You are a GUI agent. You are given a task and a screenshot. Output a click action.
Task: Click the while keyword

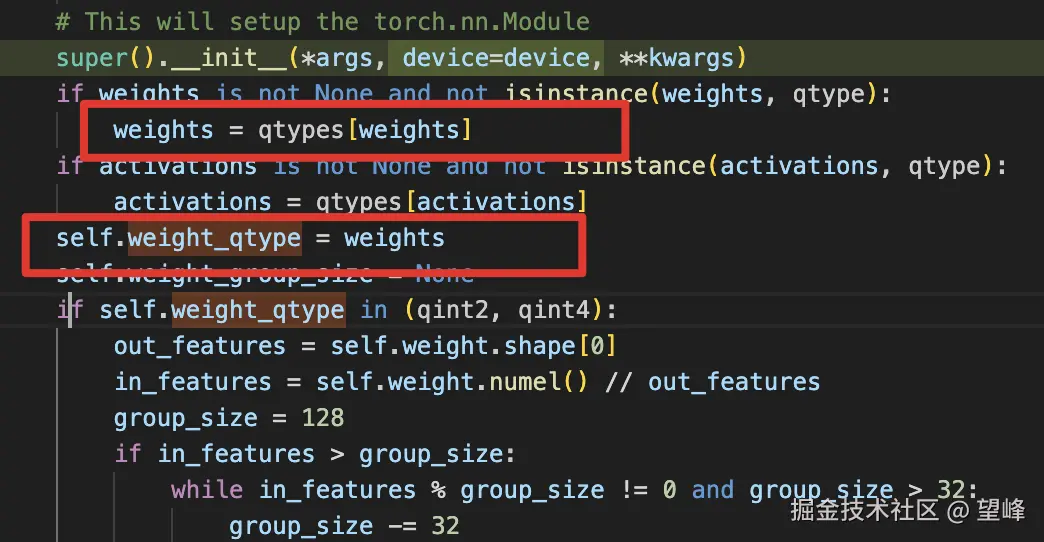(x=206, y=490)
